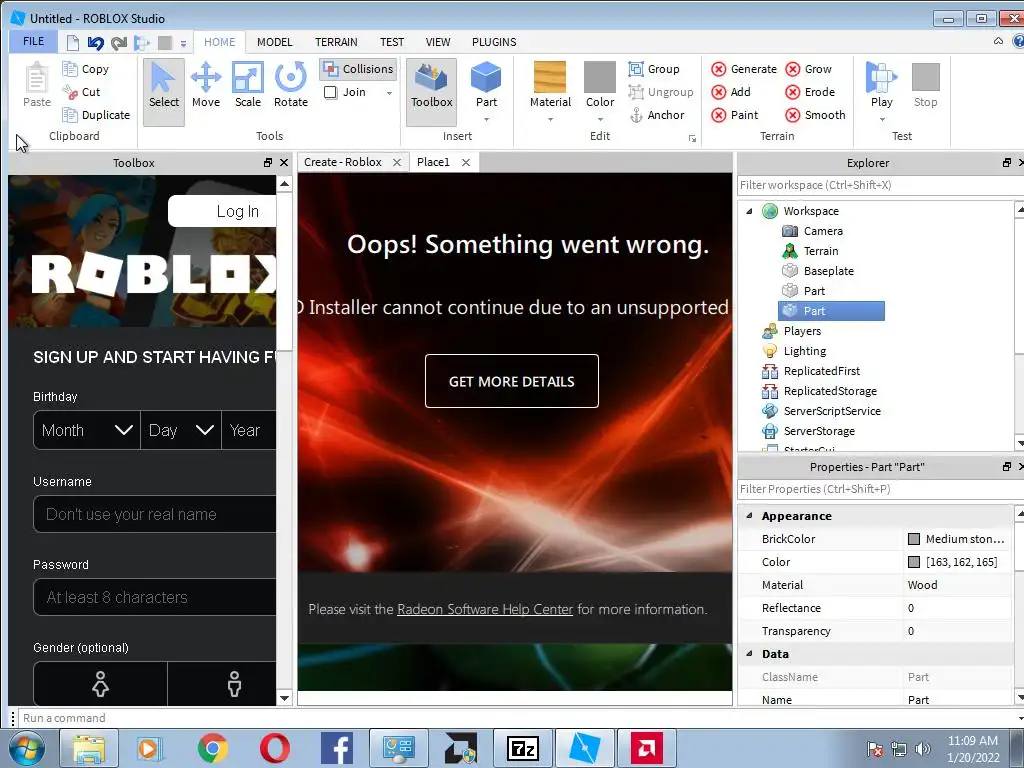The height and width of the screenshot is (768, 1024).
Task: Switch to the TERRAIN ribbon tab
Action: pyautogui.click(x=336, y=42)
